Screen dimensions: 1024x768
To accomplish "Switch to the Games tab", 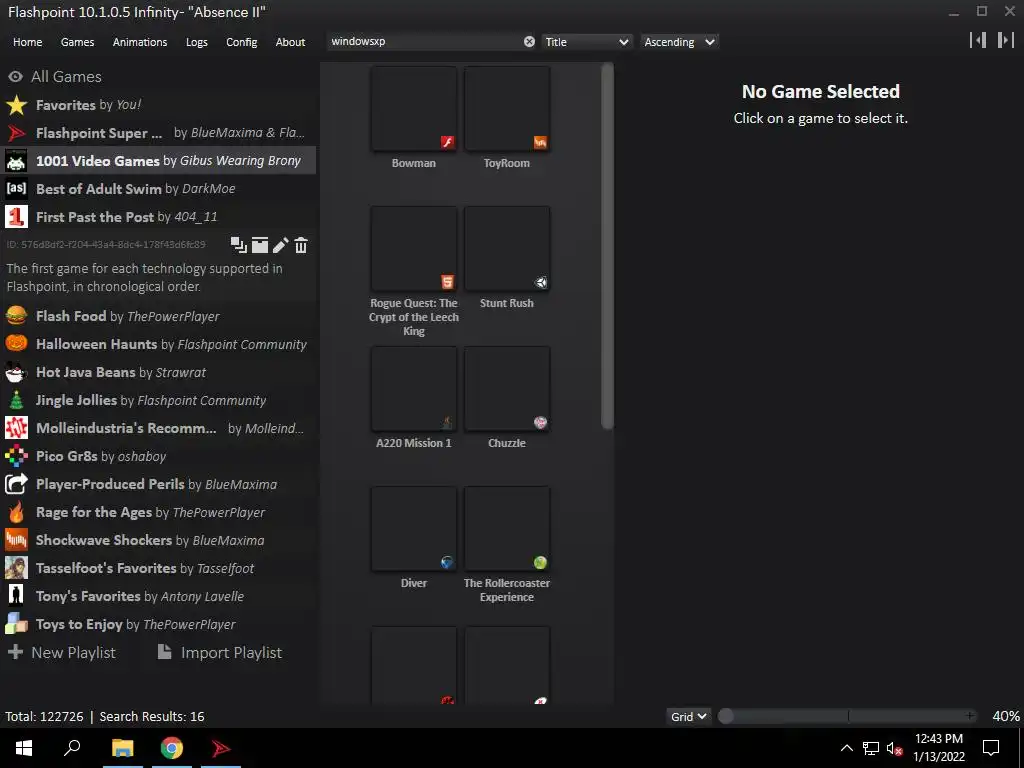I will [x=78, y=42].
